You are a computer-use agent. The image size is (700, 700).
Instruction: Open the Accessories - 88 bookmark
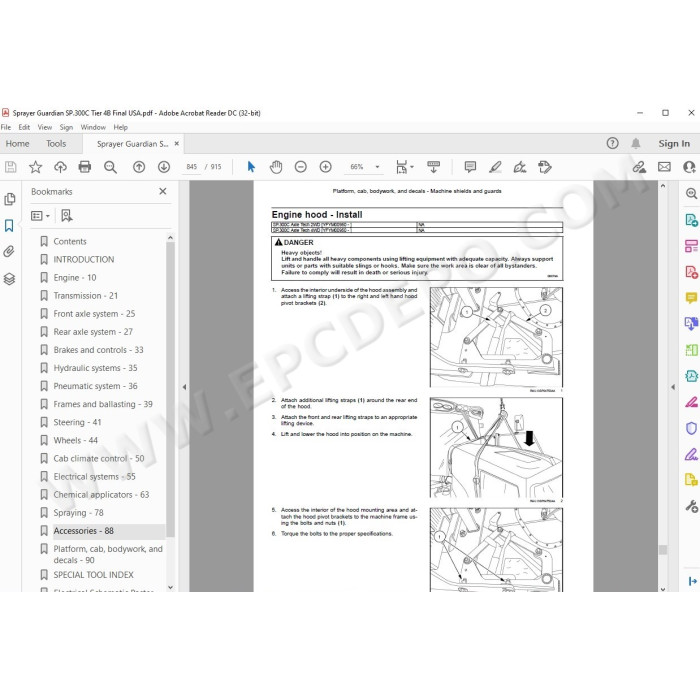pos(83,531)
